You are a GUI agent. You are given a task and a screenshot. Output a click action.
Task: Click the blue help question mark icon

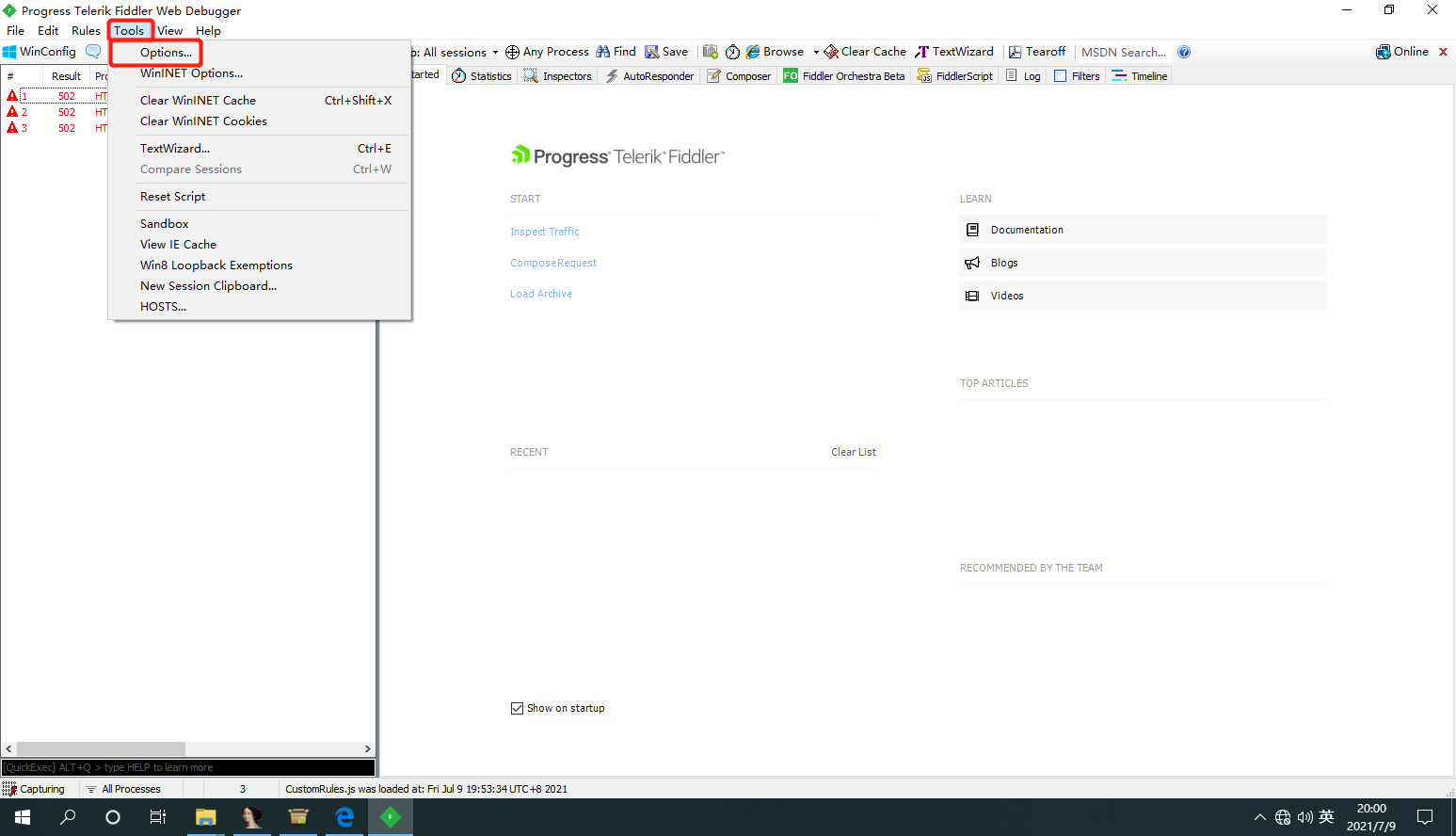click(x=1184, y=52)
